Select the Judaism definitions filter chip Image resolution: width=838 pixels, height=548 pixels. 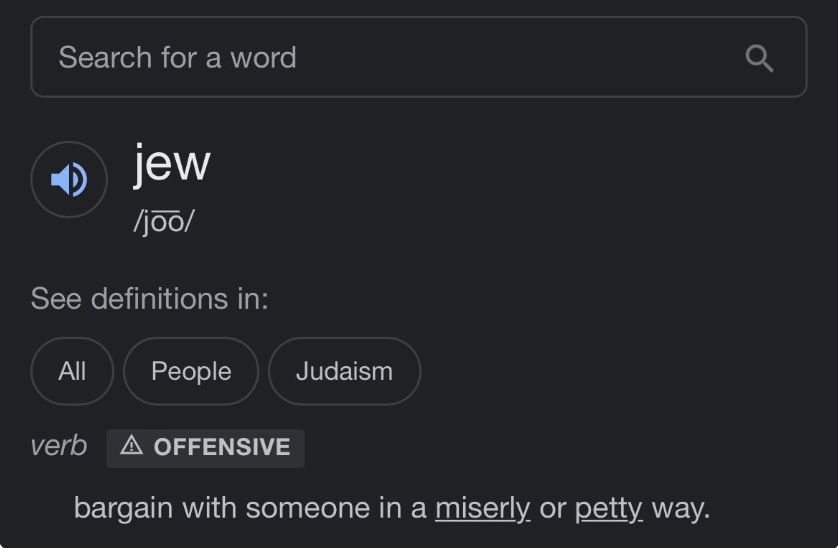click(x=344, y=371)
